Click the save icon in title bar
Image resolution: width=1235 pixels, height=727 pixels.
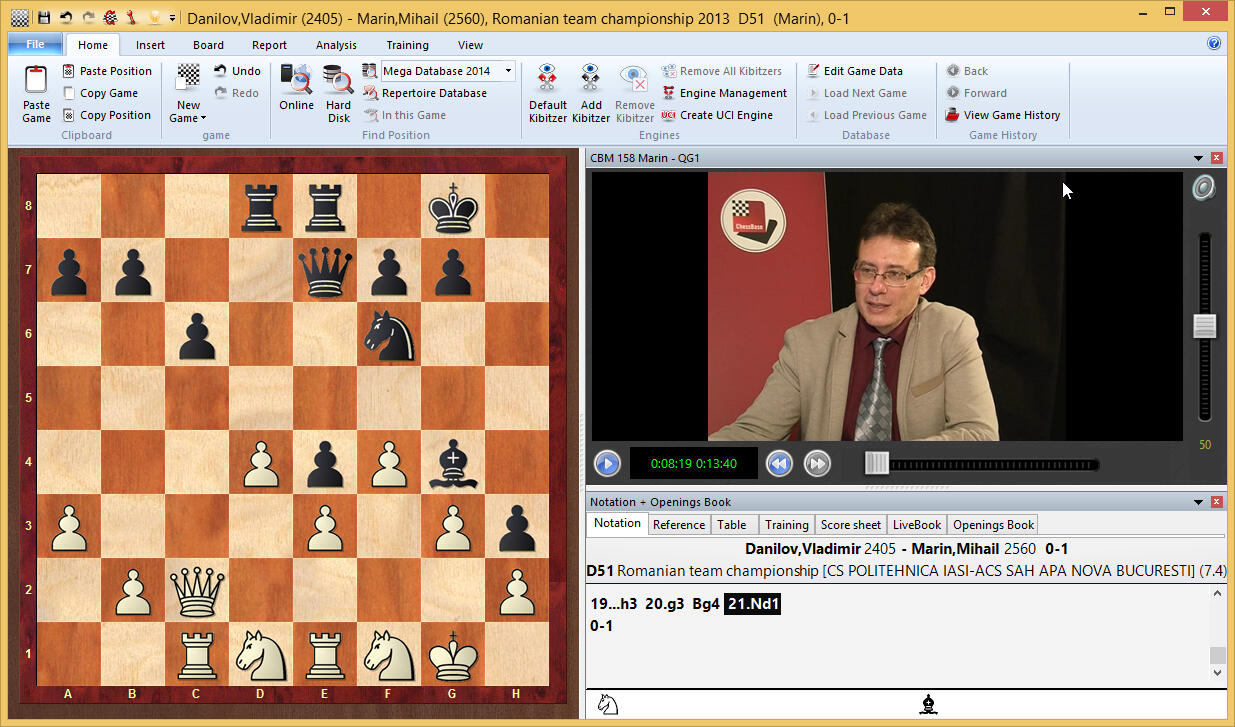tap(44, 17)
